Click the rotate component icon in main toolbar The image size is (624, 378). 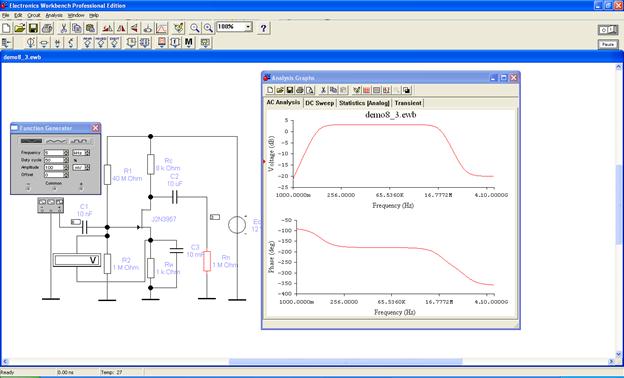(x=107, y=28)
